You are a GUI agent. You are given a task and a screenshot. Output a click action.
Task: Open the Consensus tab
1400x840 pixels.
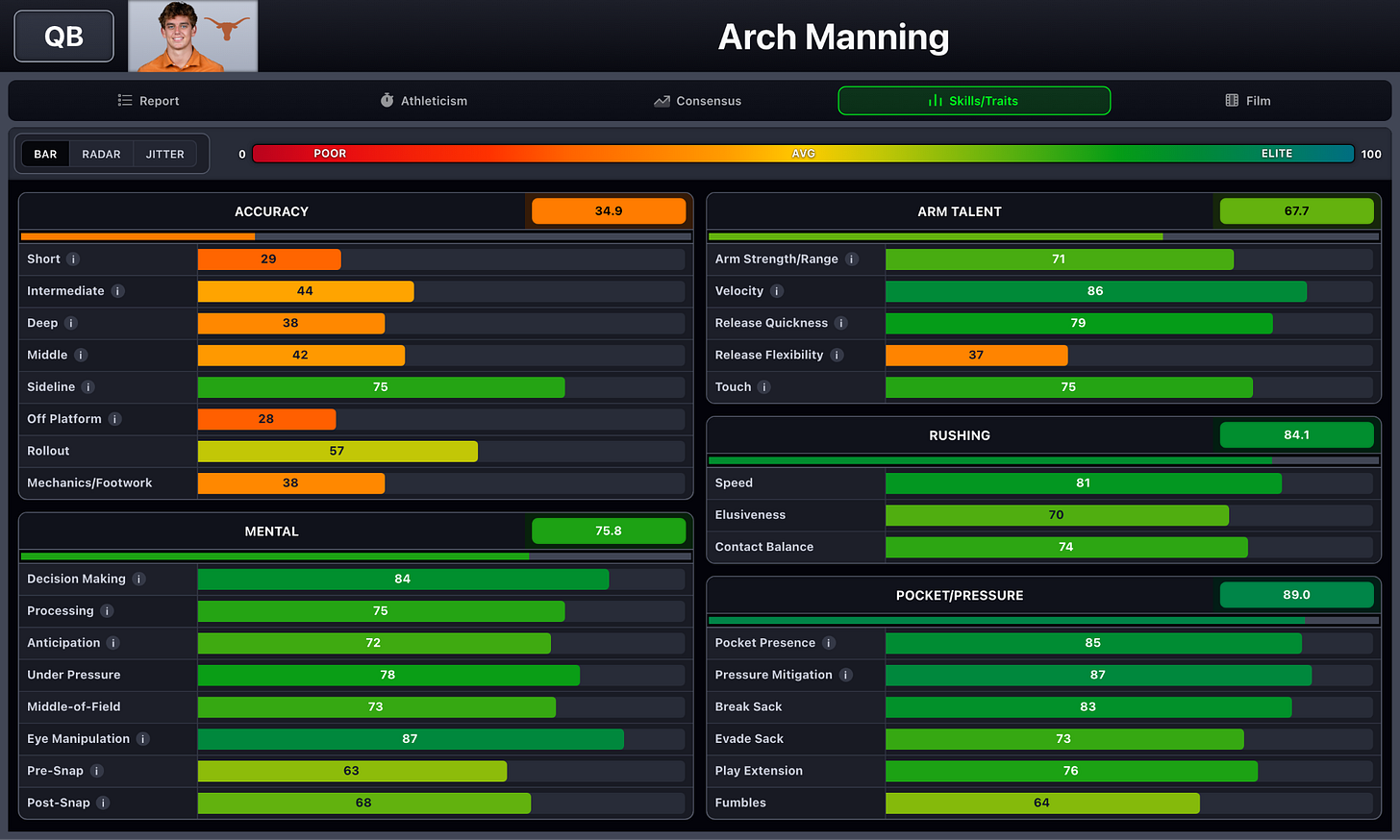tap(697, 101)
